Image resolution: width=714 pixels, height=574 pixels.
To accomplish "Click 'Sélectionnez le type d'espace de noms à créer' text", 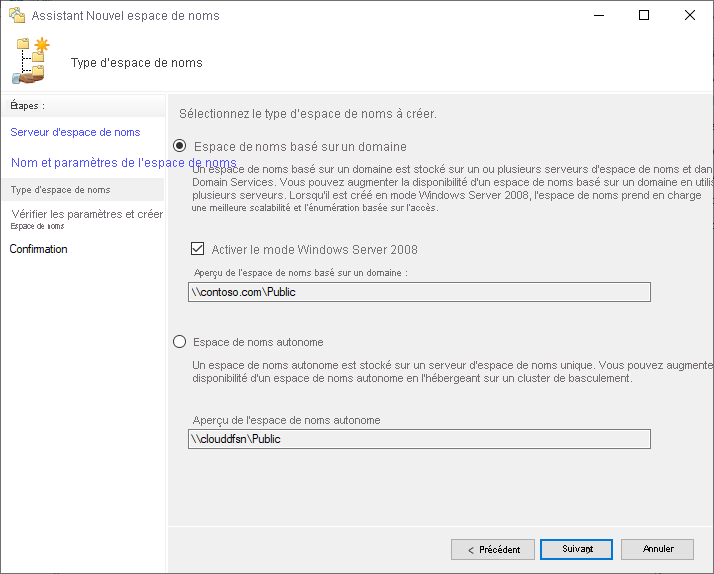I will [x=308, y=114].
